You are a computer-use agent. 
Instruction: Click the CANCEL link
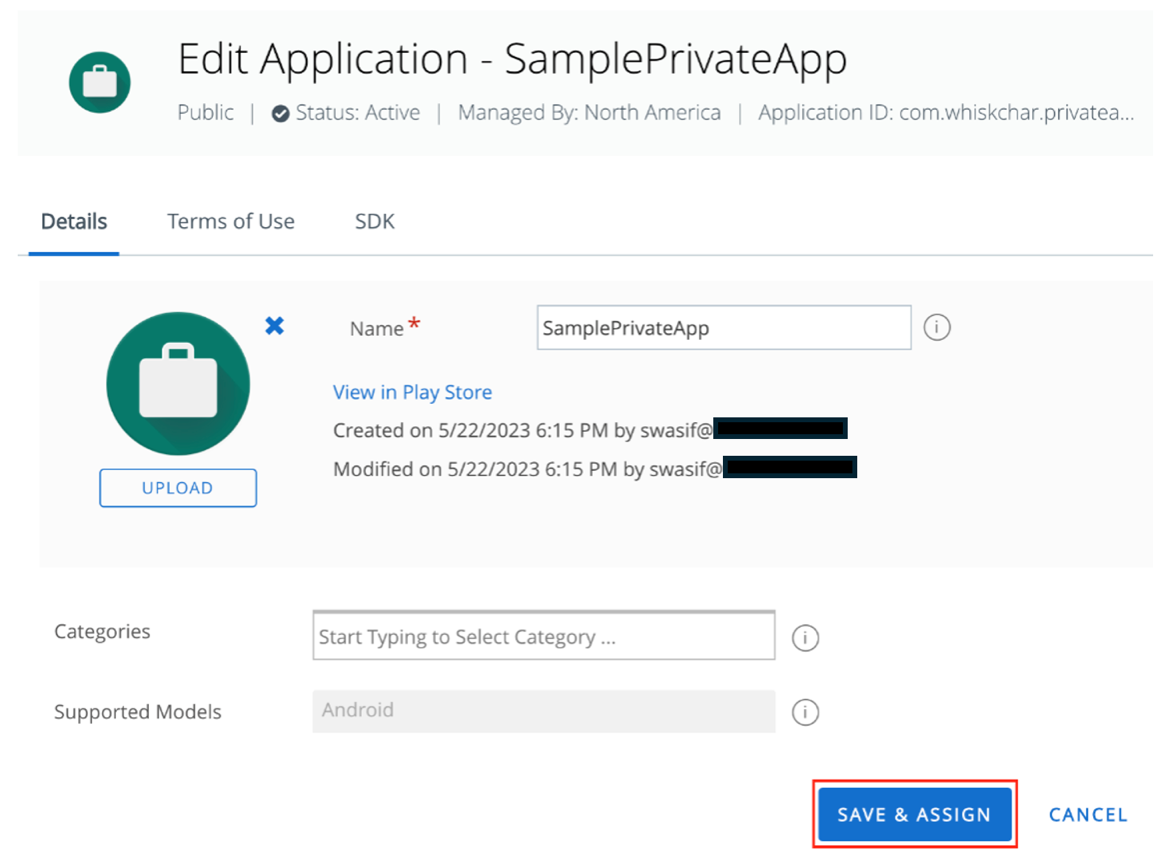pyautogui.click(x=1088, y=814)
